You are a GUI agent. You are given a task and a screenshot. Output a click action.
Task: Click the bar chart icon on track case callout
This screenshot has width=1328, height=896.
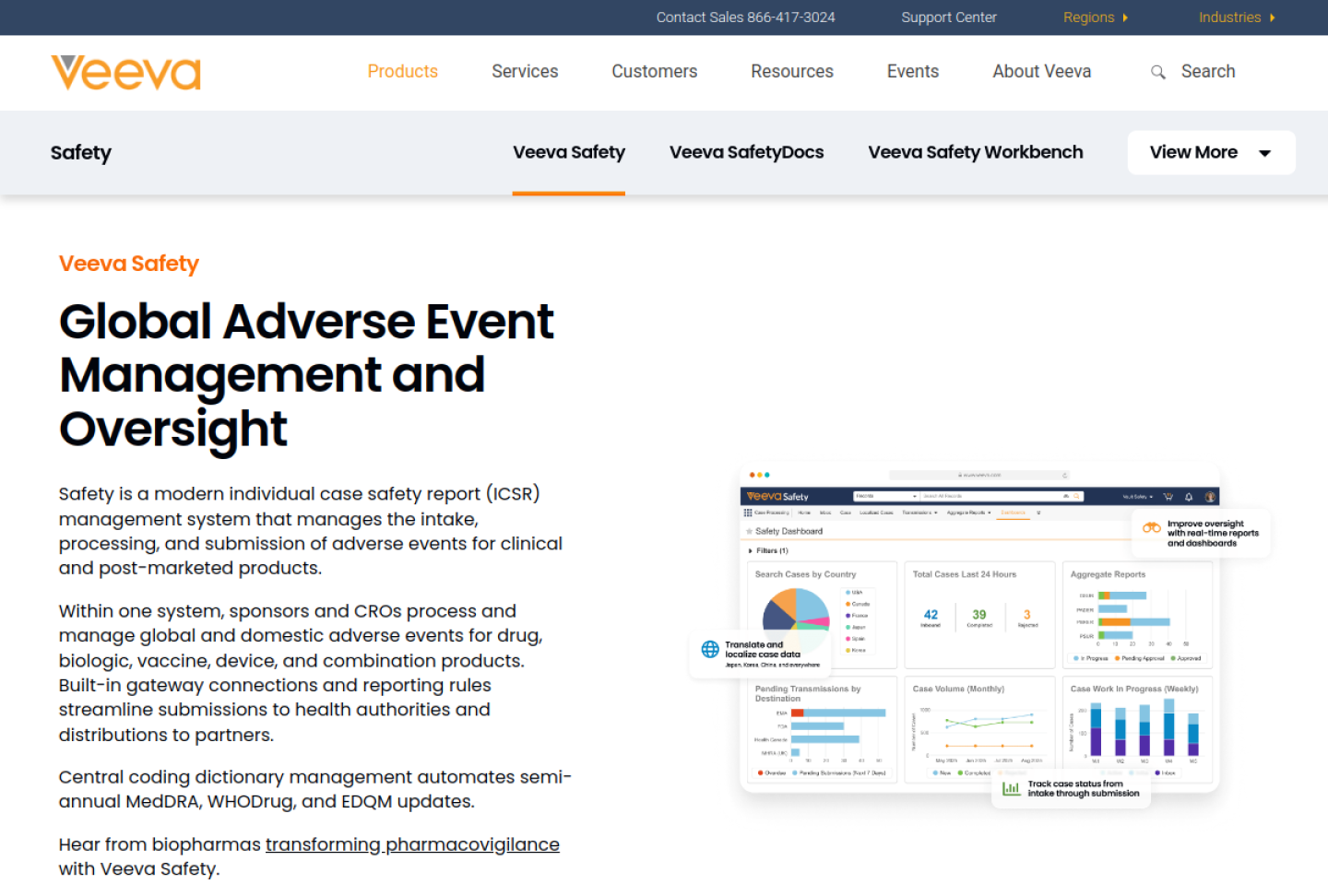point(1012,789)
